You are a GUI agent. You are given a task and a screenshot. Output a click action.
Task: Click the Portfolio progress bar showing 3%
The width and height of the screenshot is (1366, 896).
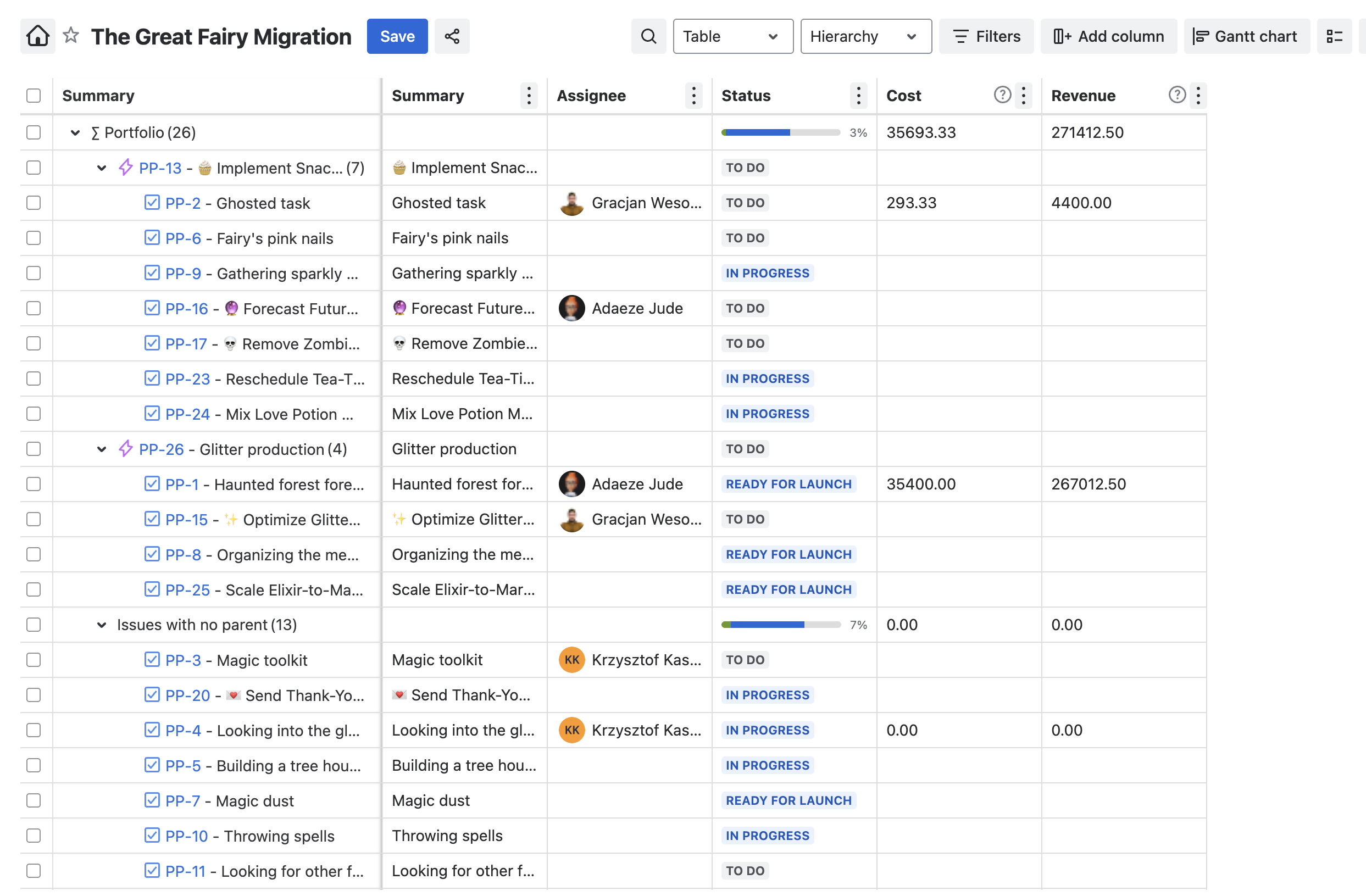(781, 132)
